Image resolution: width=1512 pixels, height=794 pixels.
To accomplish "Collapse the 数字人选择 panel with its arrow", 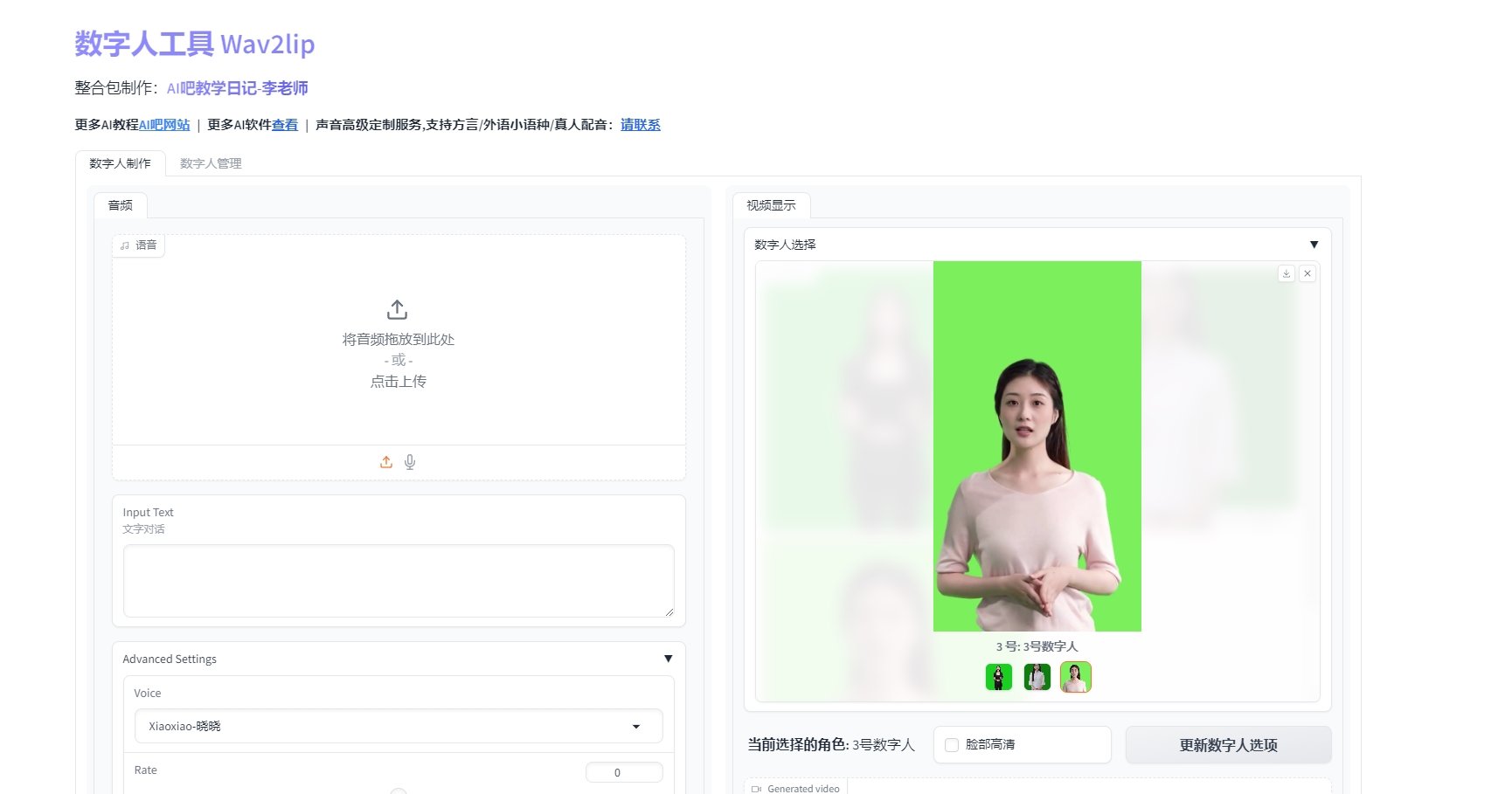I will point(1314,245).
